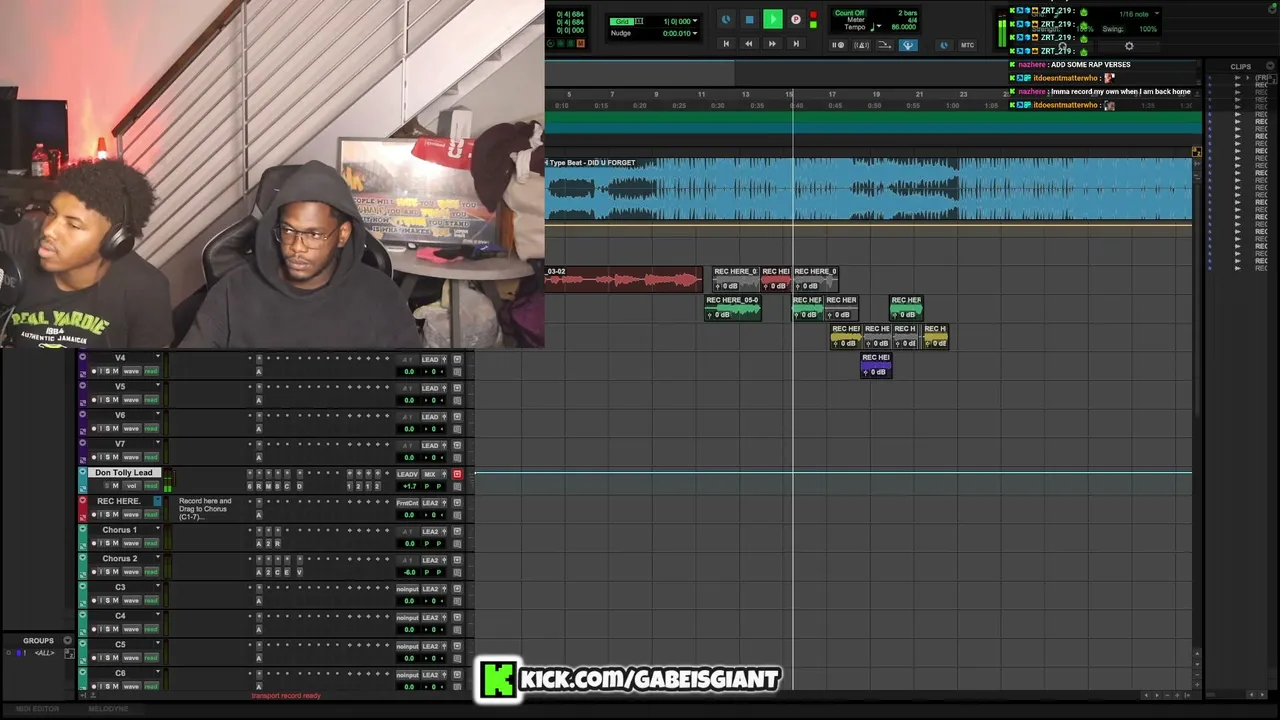
Task: Toggle input monitoring on track V7
Action: 101,458
